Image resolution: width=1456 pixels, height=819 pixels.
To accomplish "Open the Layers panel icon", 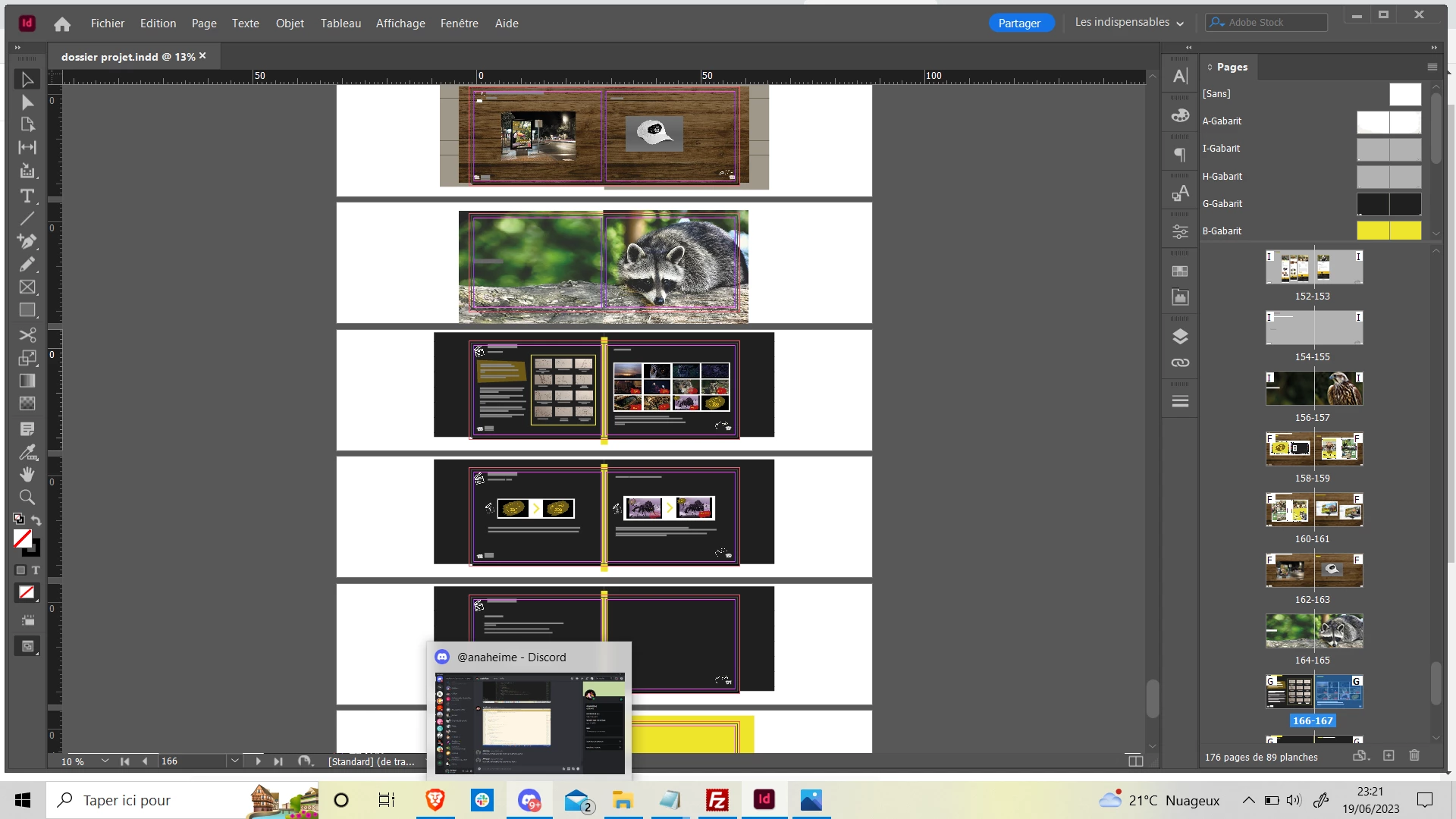I will 1180,336.
